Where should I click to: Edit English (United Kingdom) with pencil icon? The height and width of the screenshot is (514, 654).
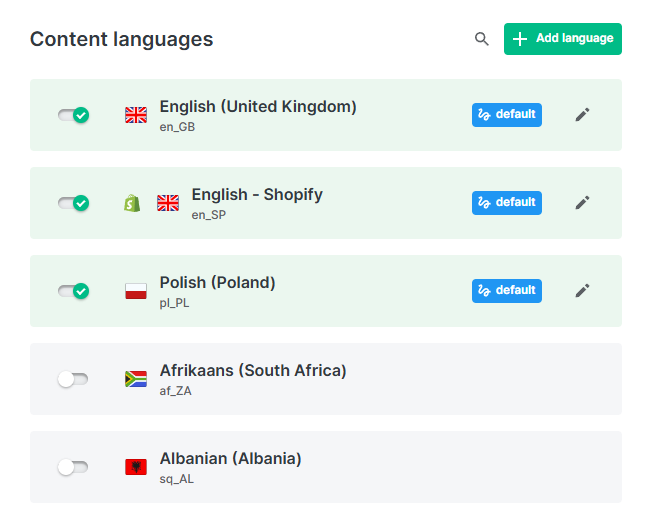582,115
